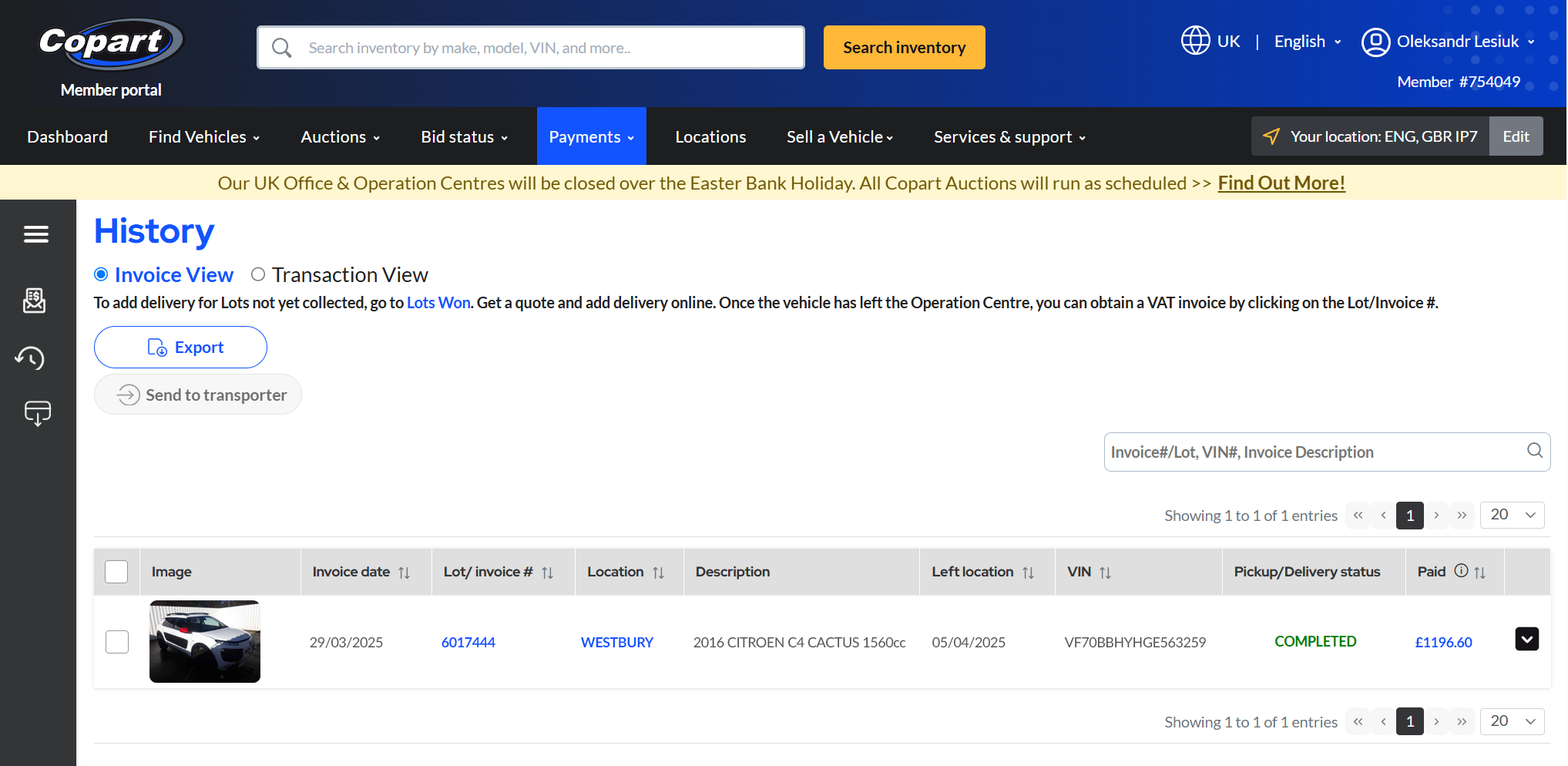
Task: Sort by Lot/invoice # column
Action: (547, 573)
